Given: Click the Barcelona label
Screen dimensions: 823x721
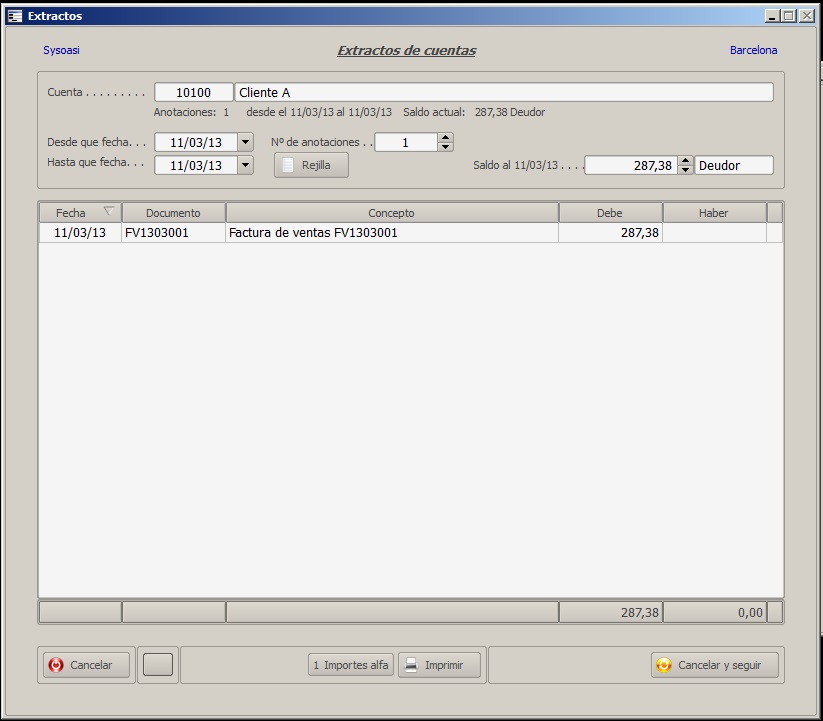Looking at the screenshot, I should 753,50.
